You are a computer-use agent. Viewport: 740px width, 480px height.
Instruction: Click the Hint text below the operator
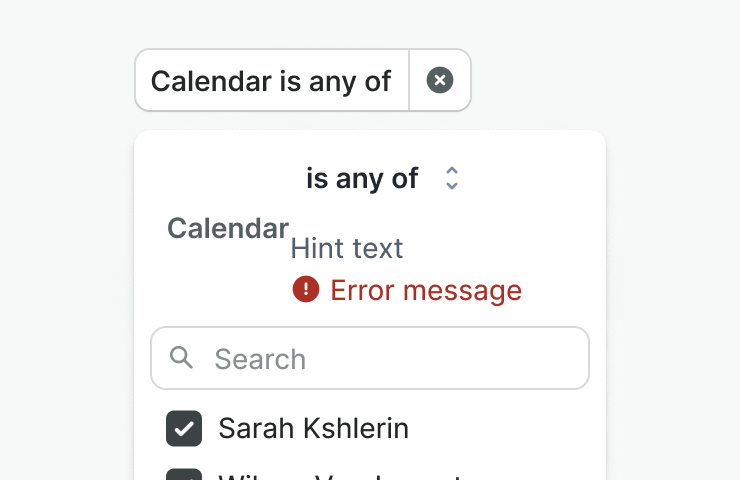click(x=347, y=248)
